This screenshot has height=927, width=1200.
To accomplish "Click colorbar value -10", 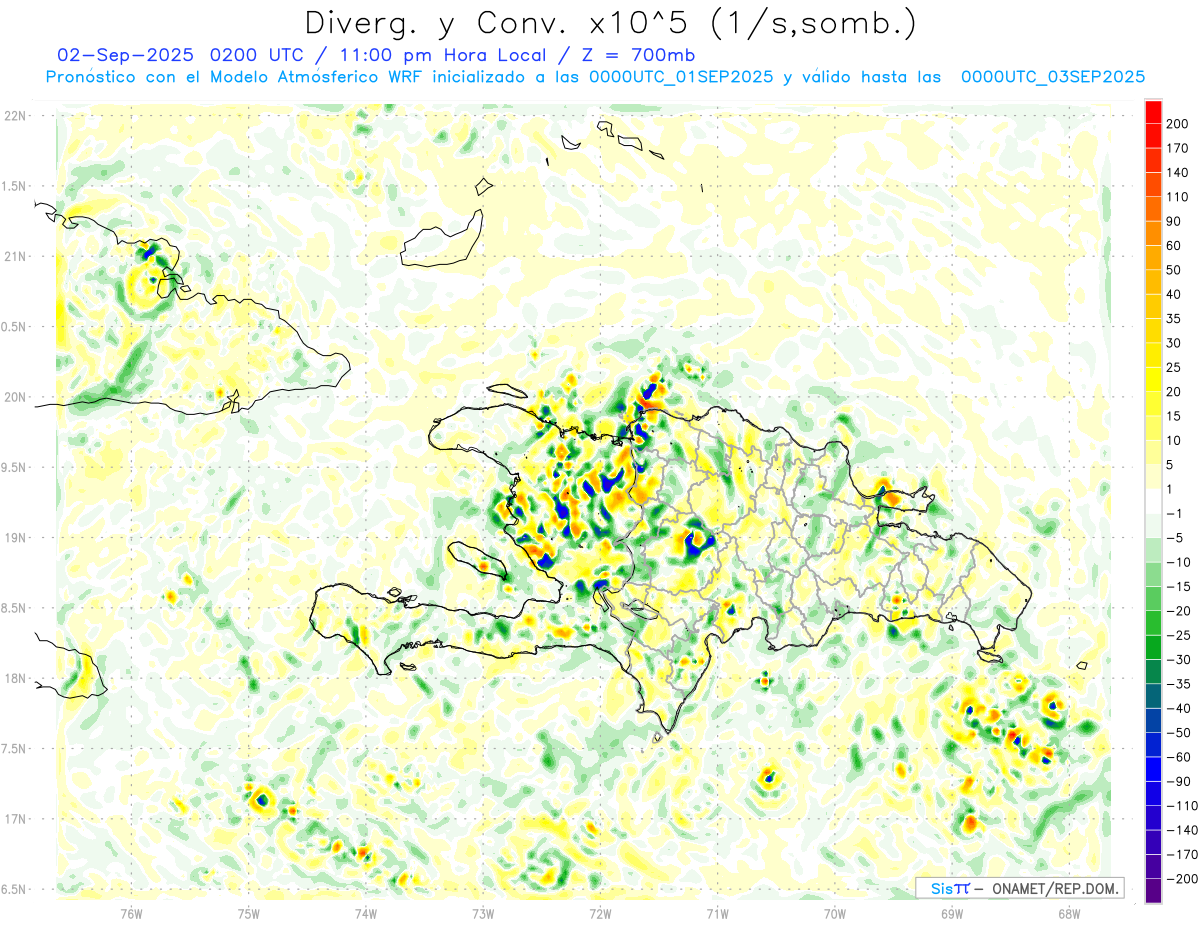I will coord(1177,564).
